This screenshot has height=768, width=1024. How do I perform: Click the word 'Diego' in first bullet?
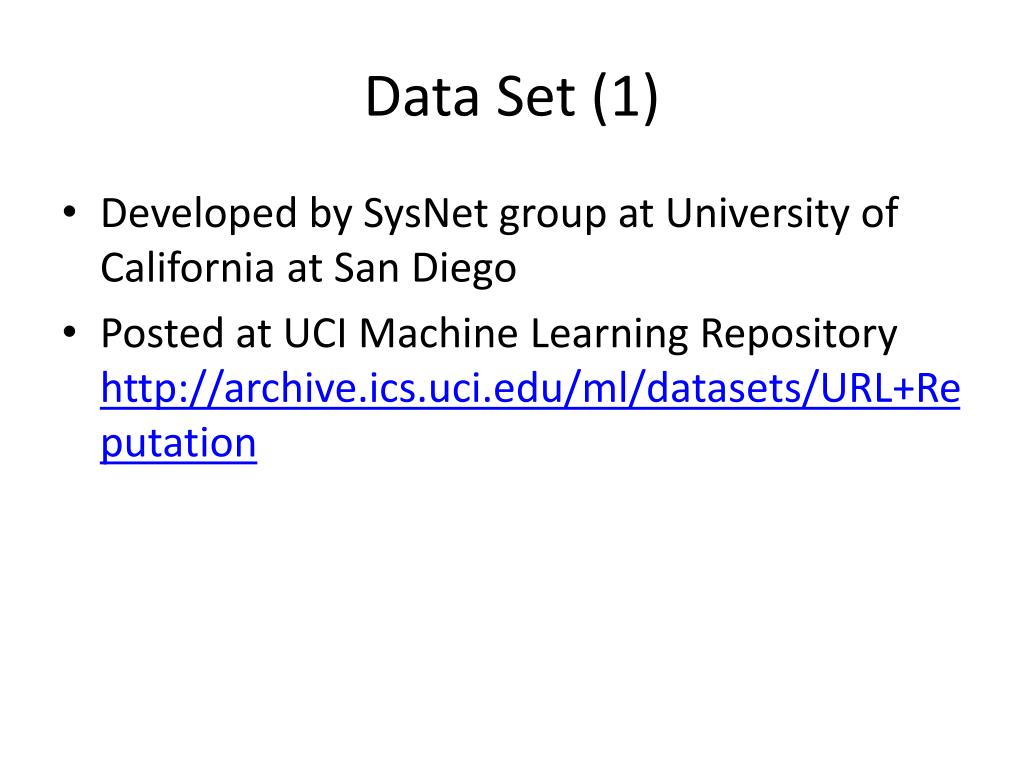[464, 268]
